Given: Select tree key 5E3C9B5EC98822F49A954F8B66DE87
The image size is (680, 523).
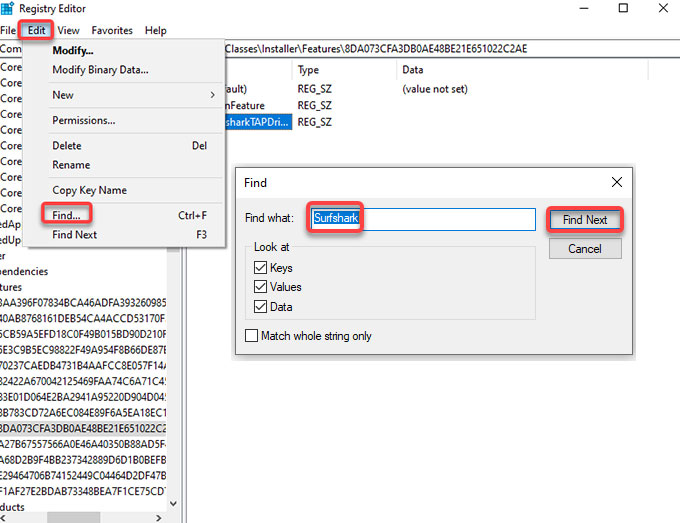Looking at the screenshot, I should 83,350.
